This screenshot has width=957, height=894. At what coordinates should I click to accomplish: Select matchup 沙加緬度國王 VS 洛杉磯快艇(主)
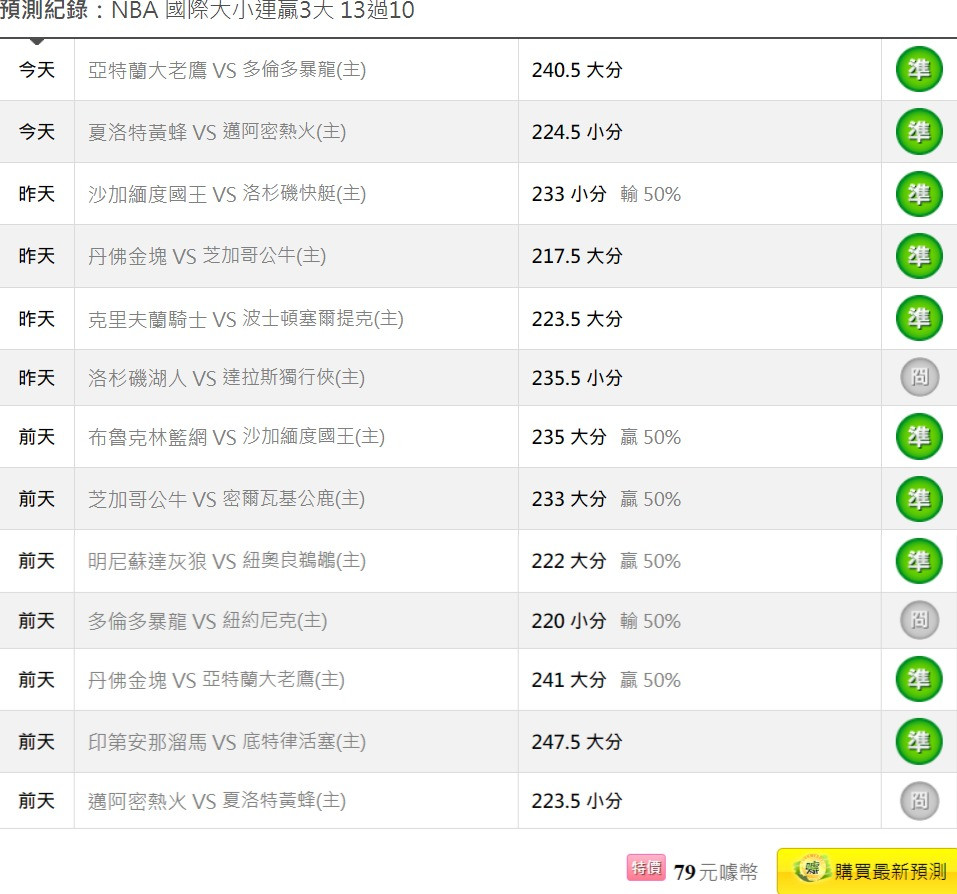pyautogui.click(x=227, y=194)
